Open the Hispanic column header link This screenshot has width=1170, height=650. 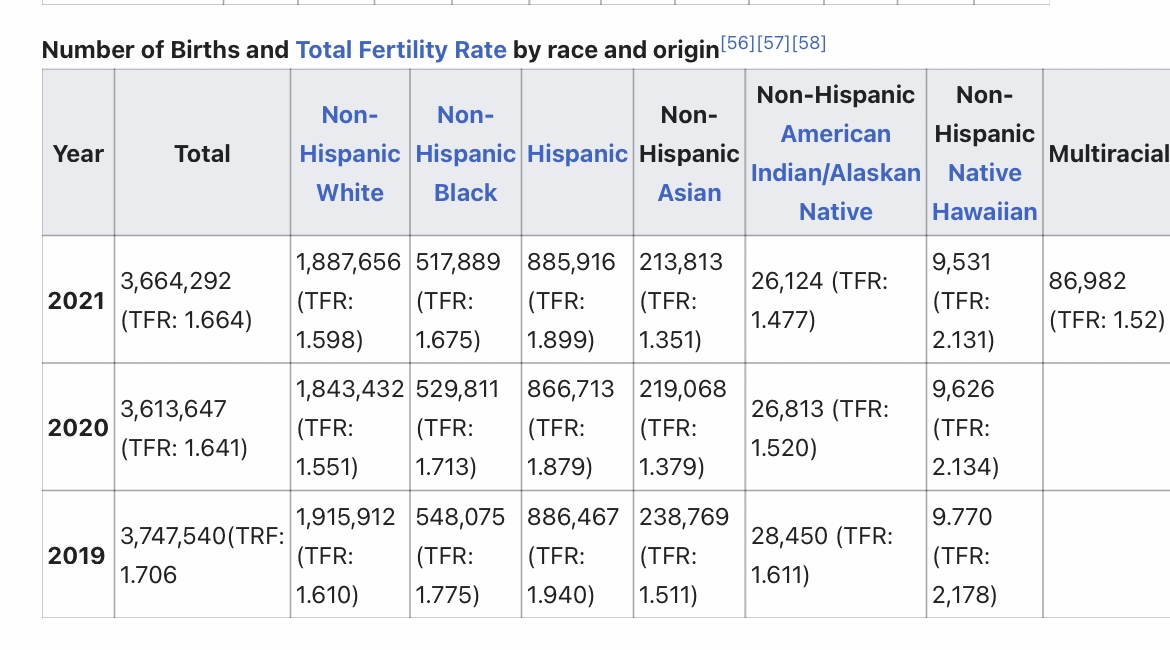577,153
